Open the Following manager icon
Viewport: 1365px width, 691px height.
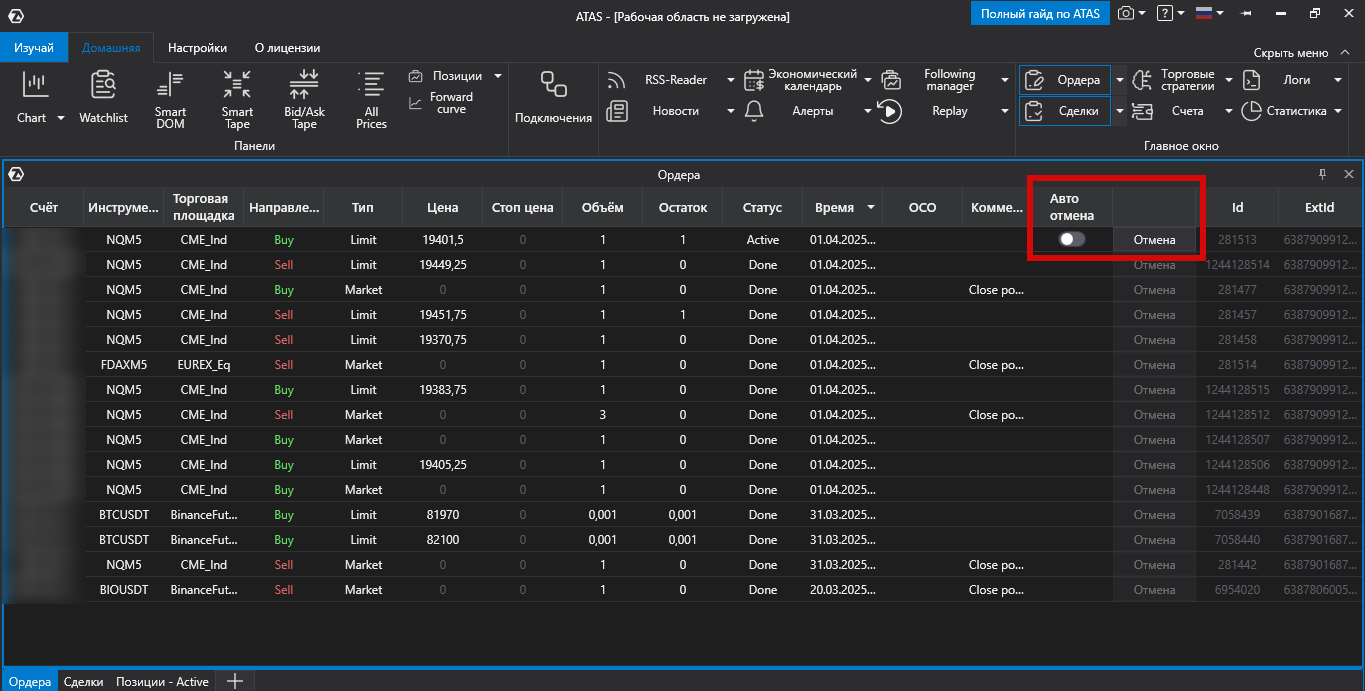click(x=890, y=80)
